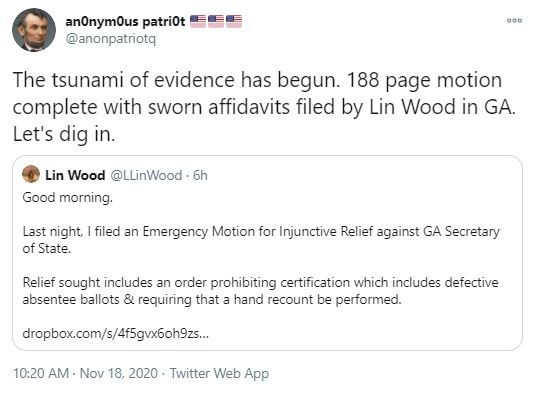Open the an0nym0us patri0t display name
The image size is (535, 394).
click(x=125, y=21)
